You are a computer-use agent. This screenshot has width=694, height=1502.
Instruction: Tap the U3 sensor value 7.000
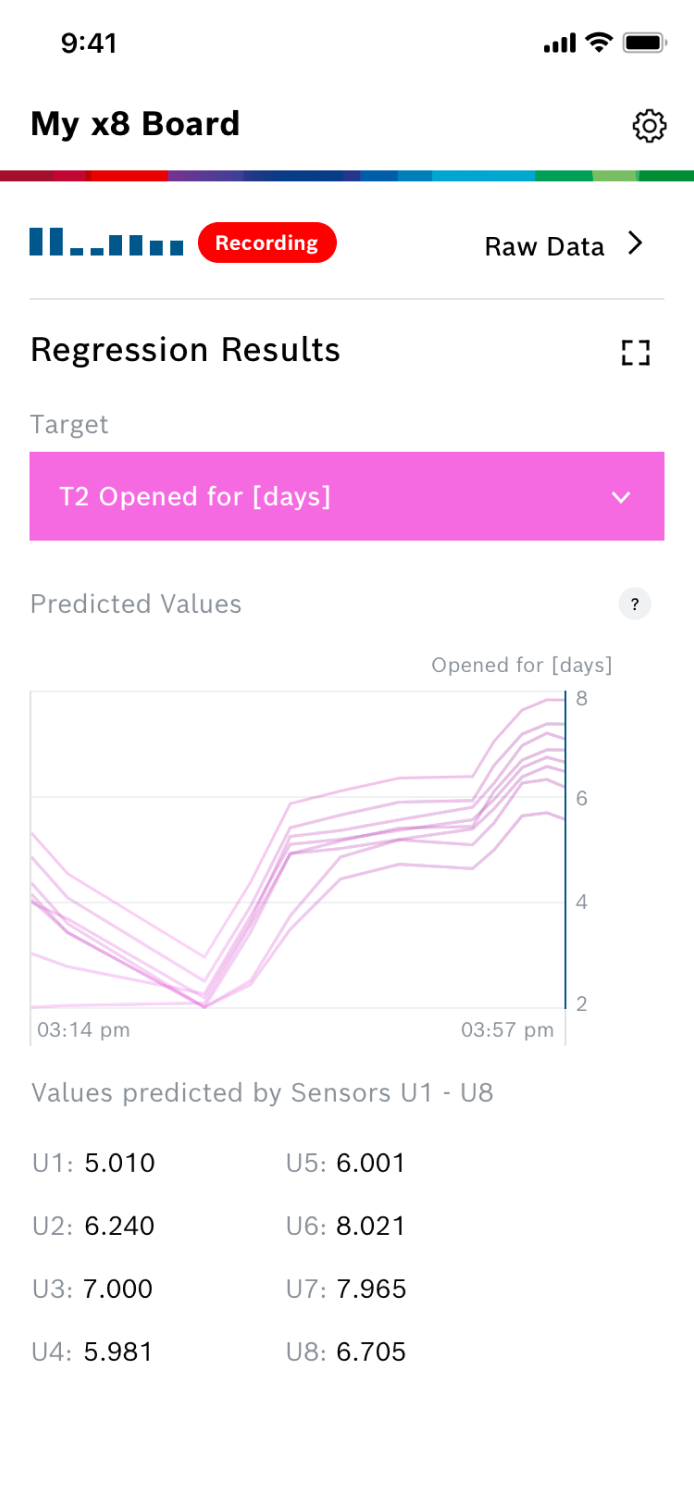point(118,1289)
